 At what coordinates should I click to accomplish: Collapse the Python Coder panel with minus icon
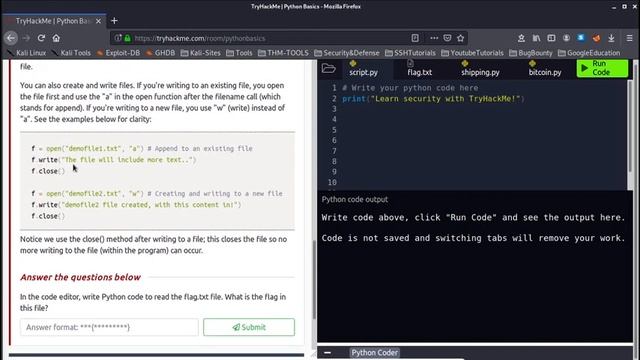(327, 353)
